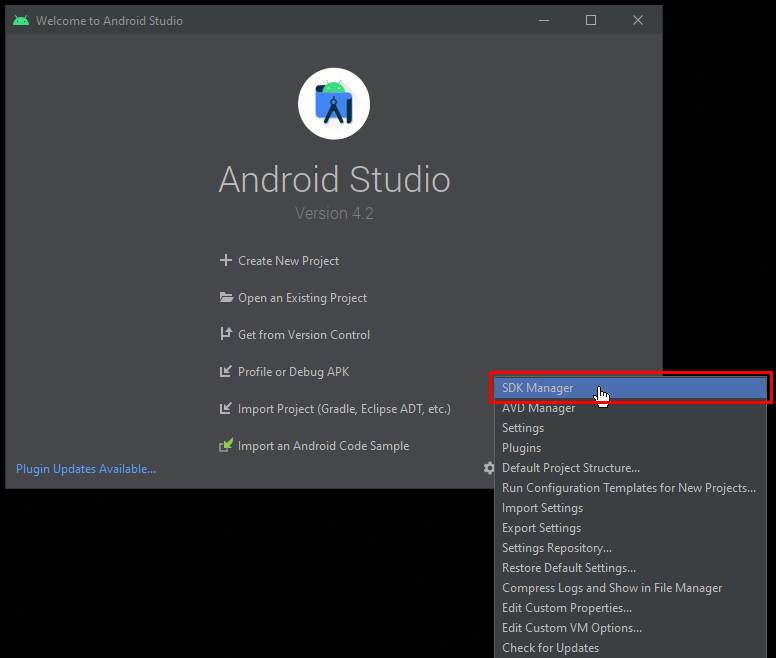Click Import Settings menu entry
The image size is (776, 658).
pyautogui.click(x=630, y=508)
